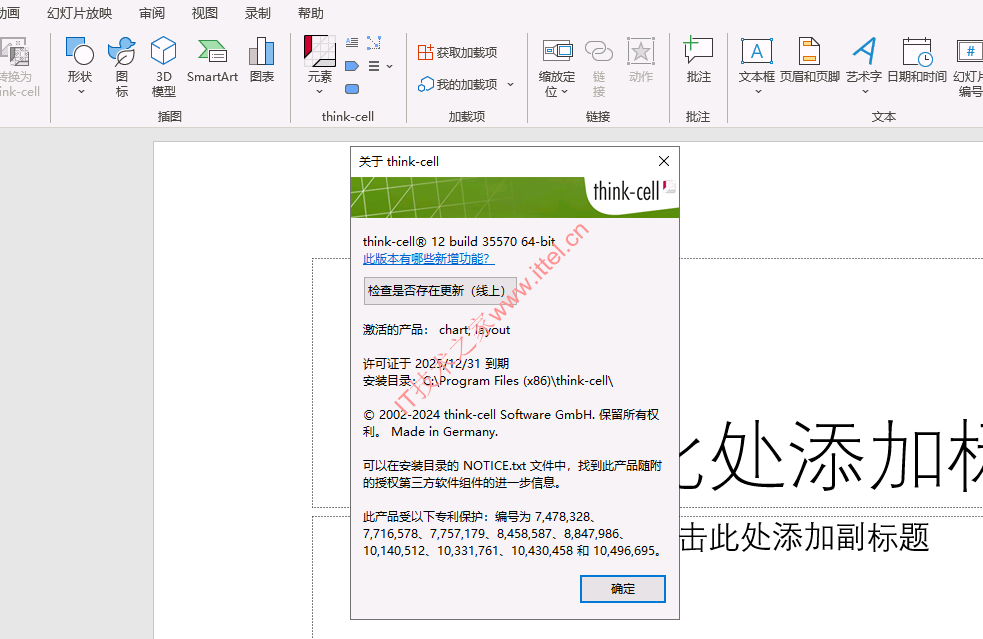Click the slide title placeholder
983x639 pixels.
[x=831, y=457]
